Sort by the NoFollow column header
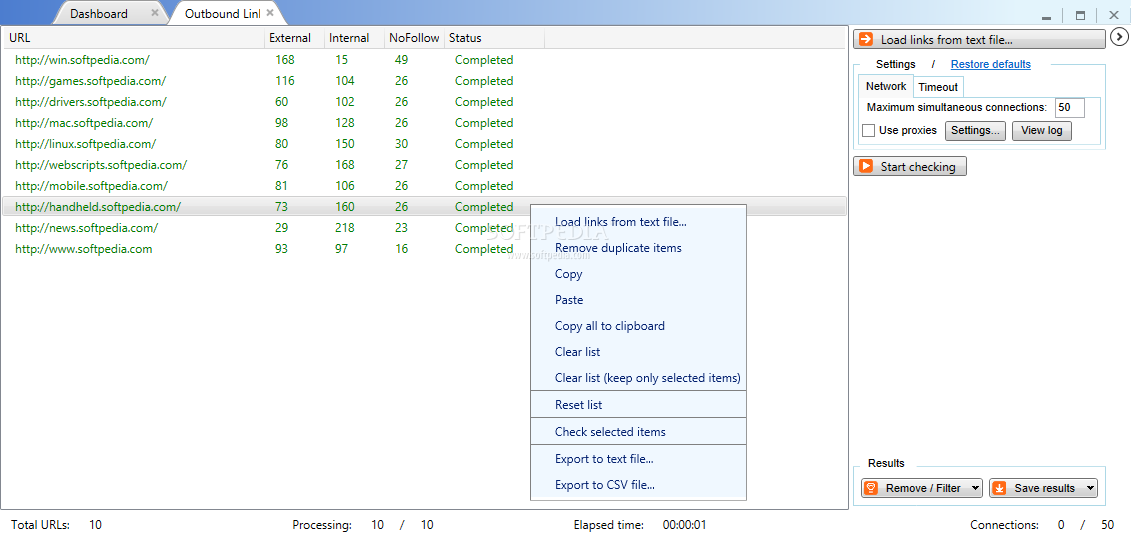 [415, 38]
